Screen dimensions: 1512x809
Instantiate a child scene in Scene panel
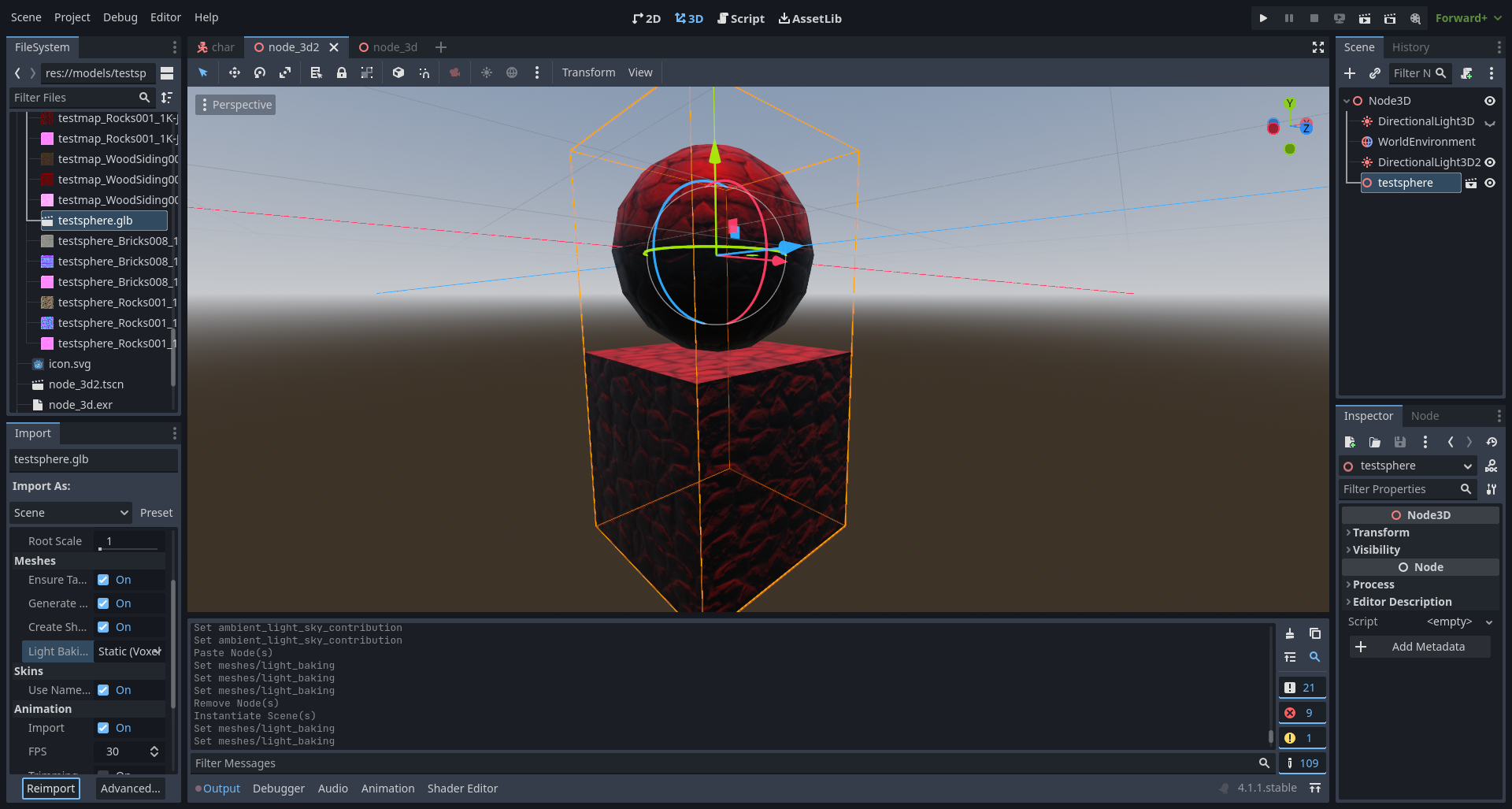tap(1375, 72)
